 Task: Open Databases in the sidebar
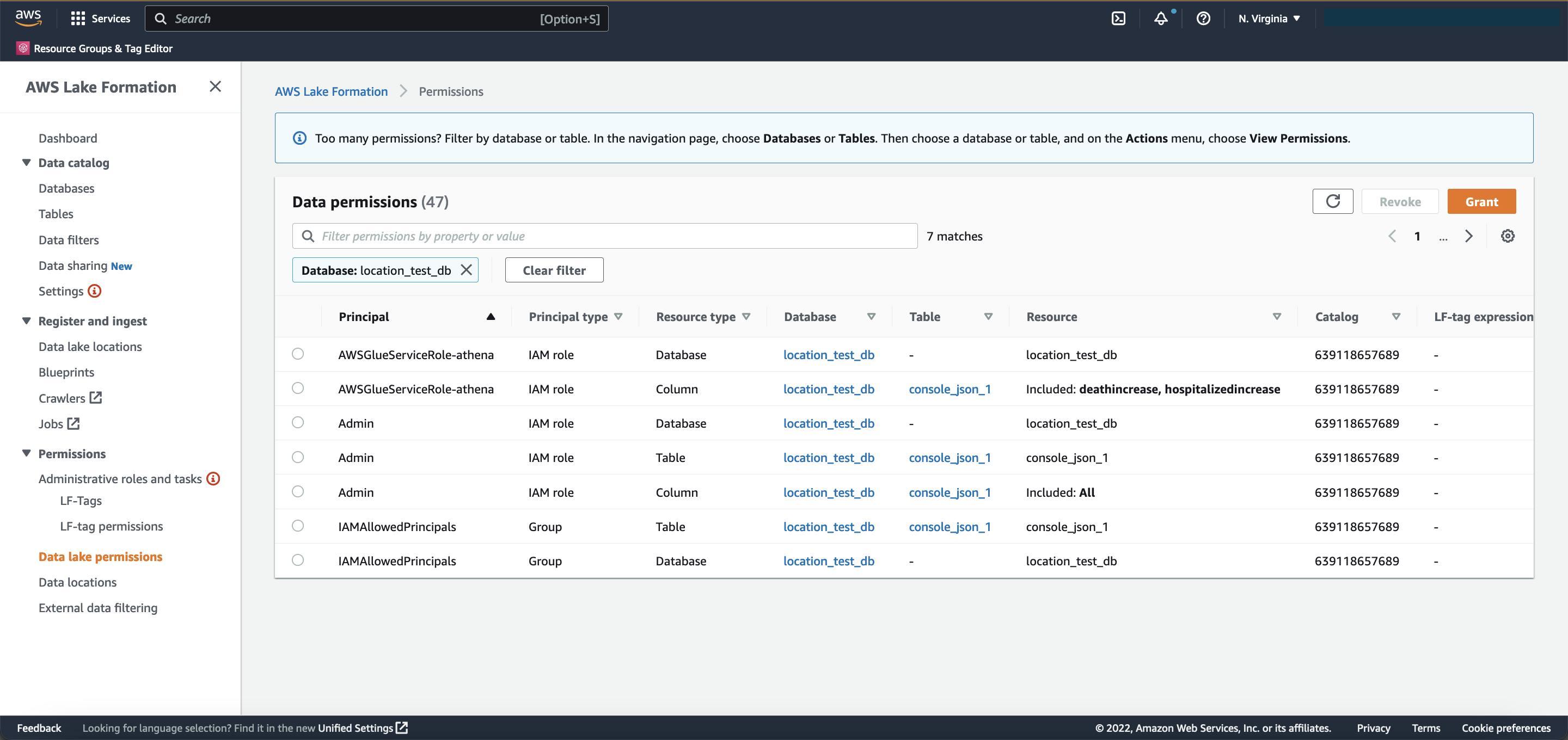point(66,188)
